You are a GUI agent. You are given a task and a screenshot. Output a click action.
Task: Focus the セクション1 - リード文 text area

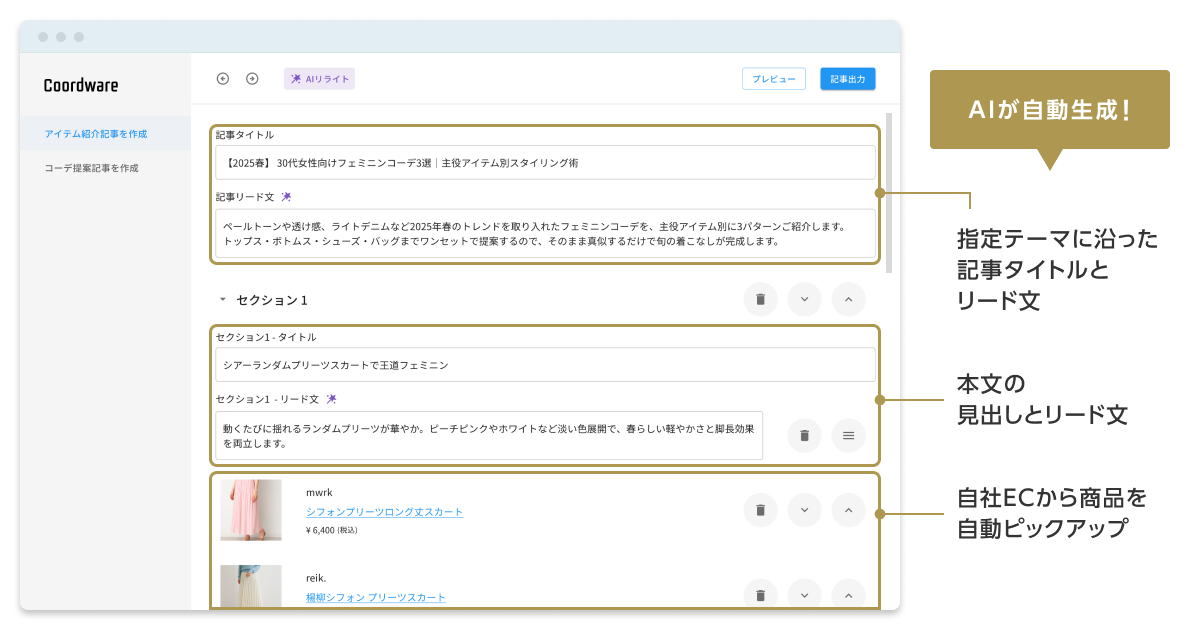(x=489, y=436)
